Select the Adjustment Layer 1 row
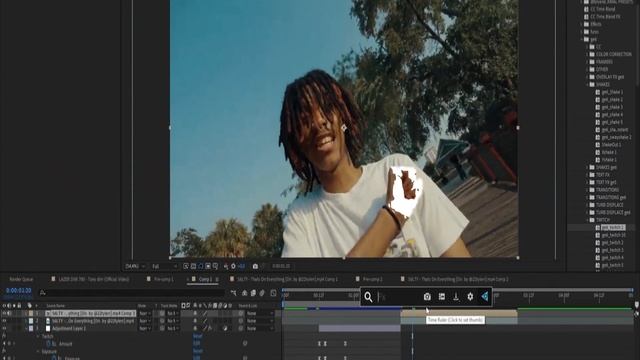The image size is (640, 360). point(69,329)
